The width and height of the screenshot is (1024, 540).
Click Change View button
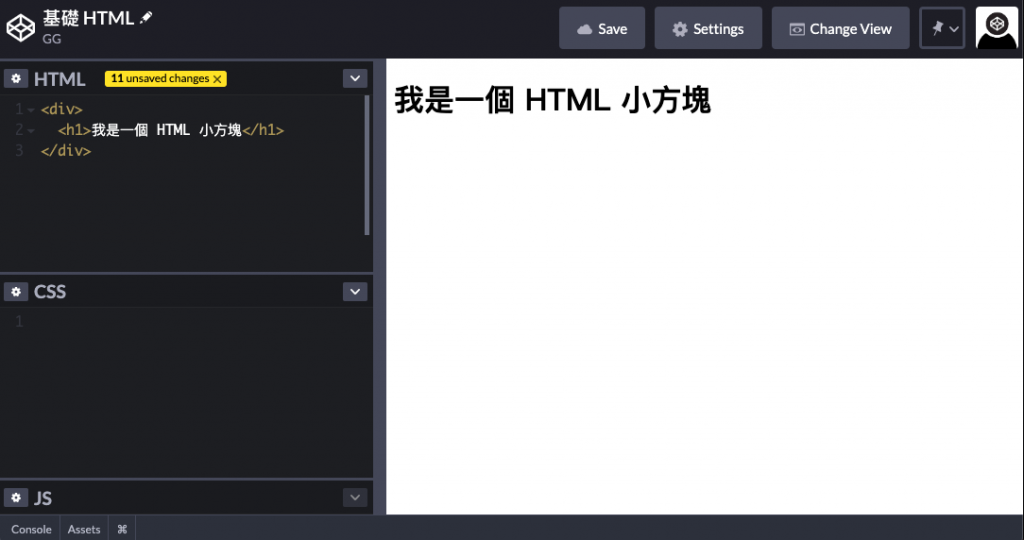(x=840, y=28)
